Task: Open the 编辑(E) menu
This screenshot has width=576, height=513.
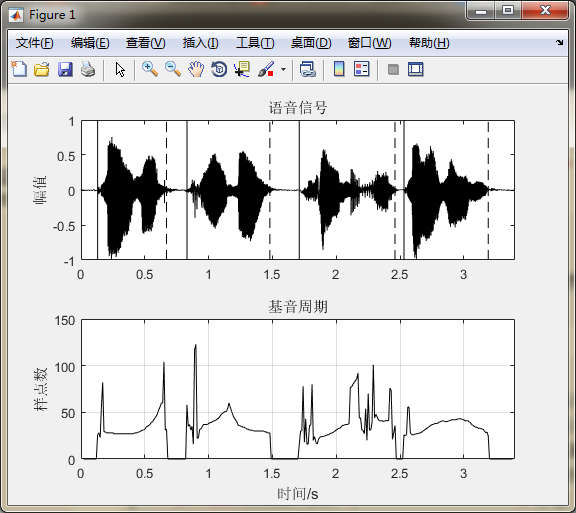Action: click(x=90, y=43)
